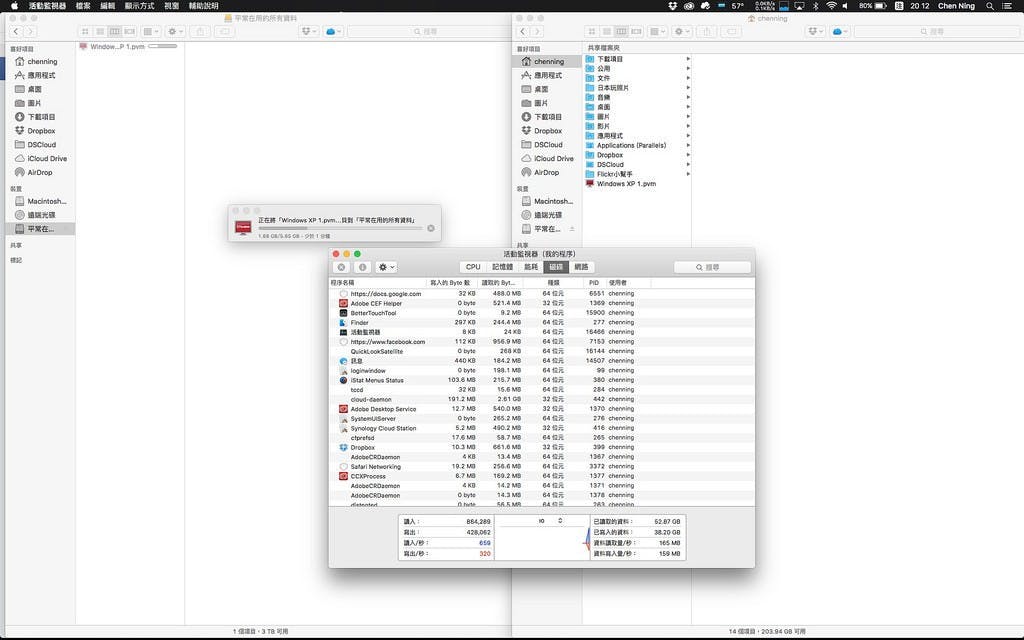Select the https://www.facebook.com process row
This screenshot has width=1024, height=640.
[x=541, y=342]
